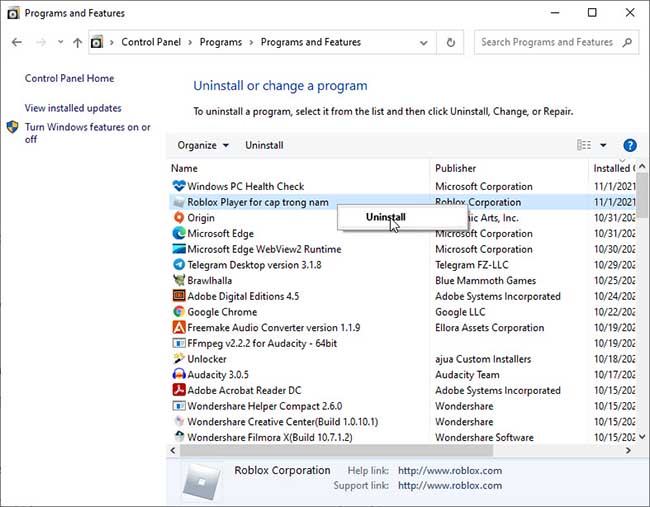Click the Wondershare Helper Compact icon
This screenshot has height=507, width=650.
[x=179, y=406]
